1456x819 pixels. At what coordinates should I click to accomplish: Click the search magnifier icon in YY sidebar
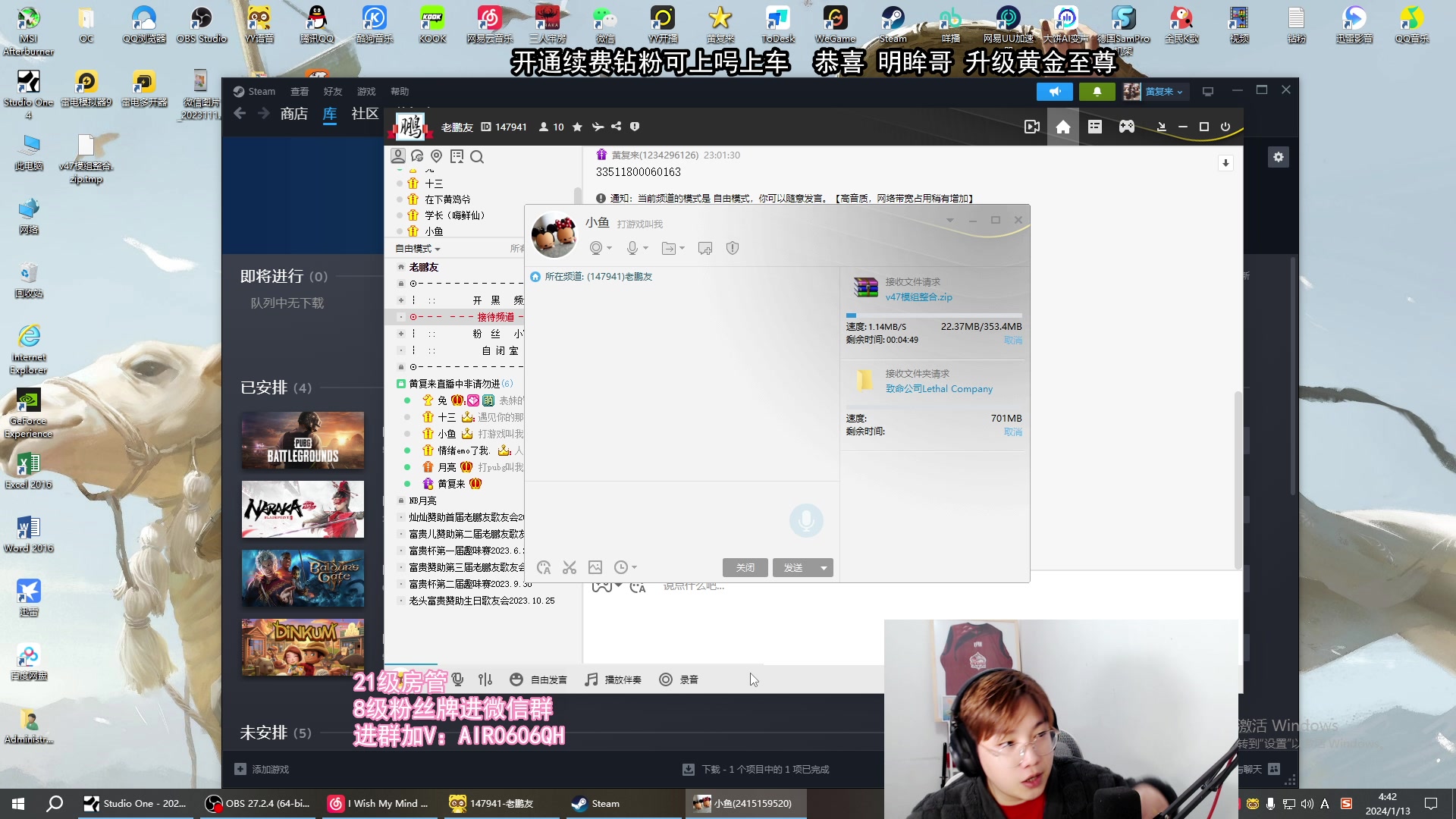coord(477,157)
